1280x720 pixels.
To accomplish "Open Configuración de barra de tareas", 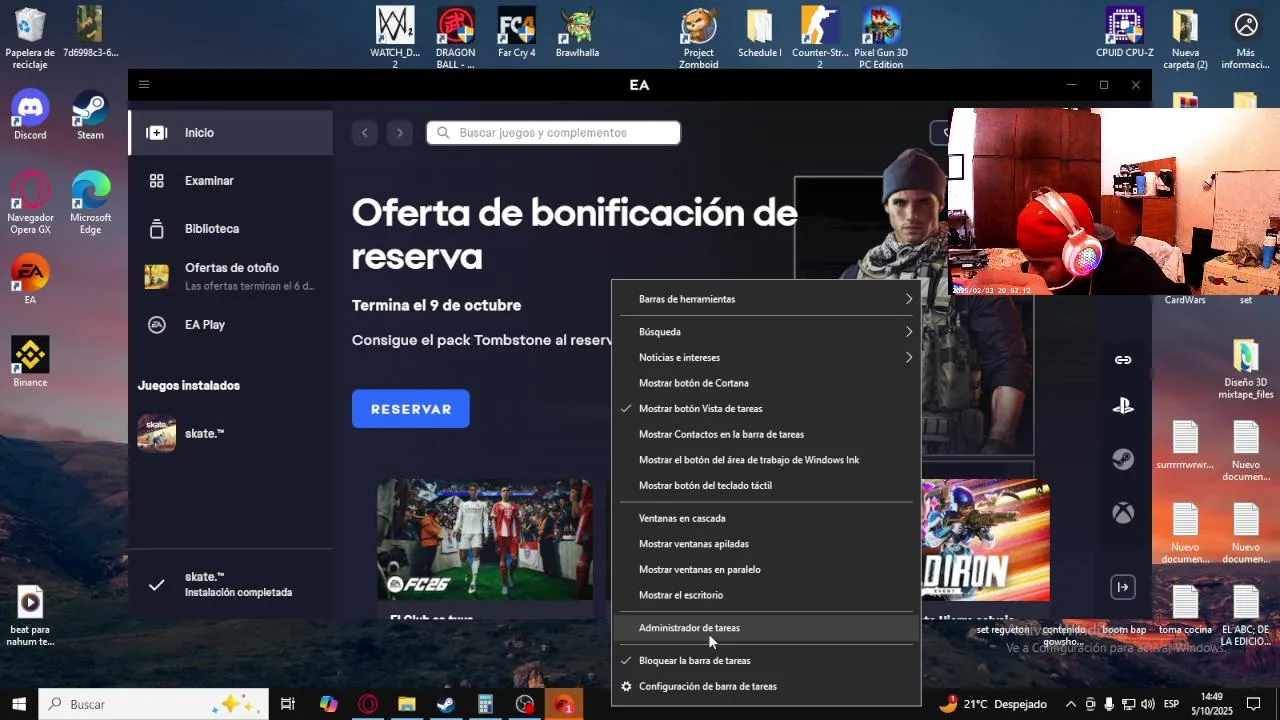I will click(766, 687).
